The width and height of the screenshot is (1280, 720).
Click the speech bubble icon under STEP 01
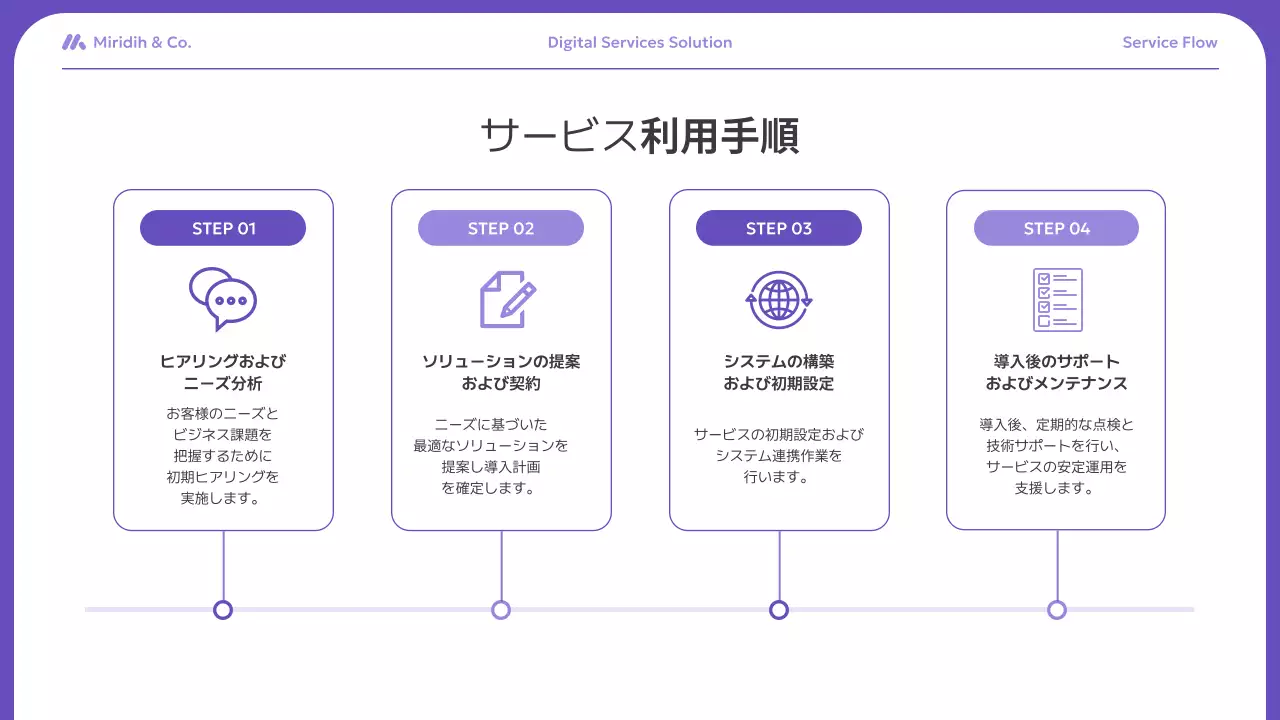point(222,298)
